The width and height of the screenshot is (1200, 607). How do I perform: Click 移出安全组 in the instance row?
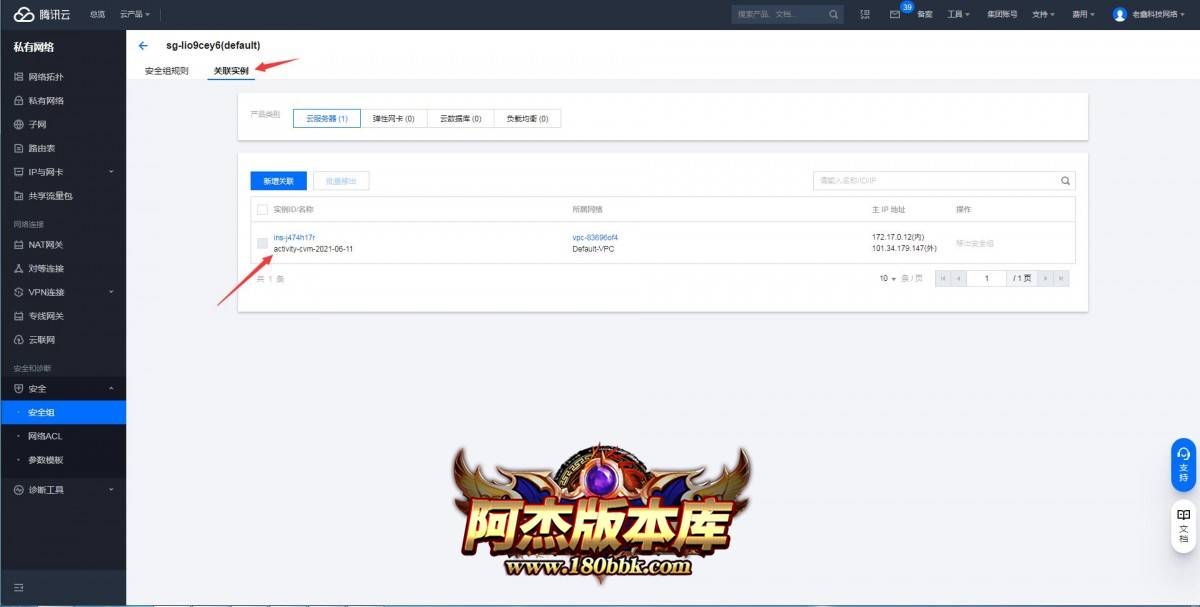pyautogui.click(x=975, y=243)
